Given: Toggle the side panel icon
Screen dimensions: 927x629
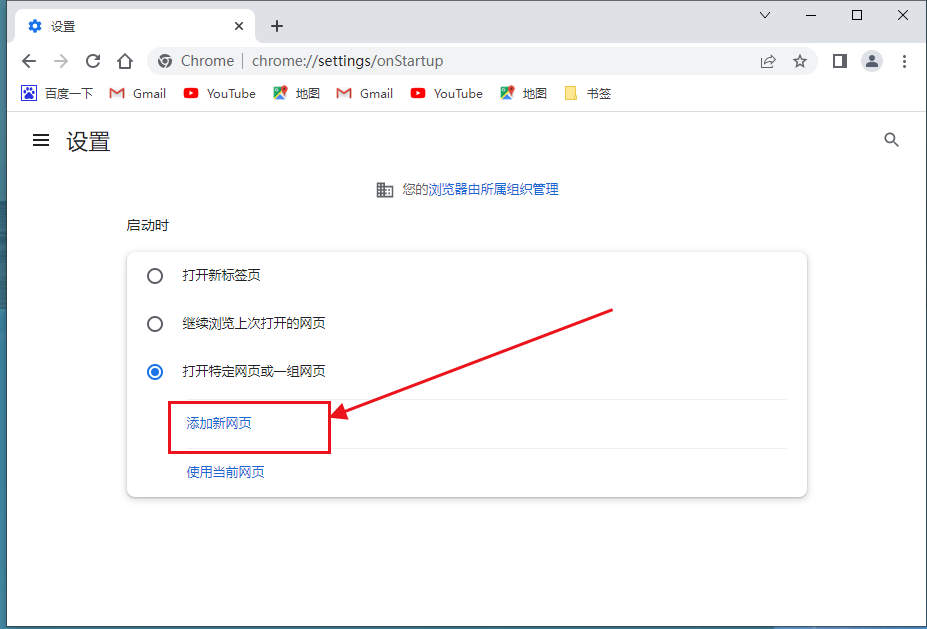Looking at the screenshot, I should (840, 61).
